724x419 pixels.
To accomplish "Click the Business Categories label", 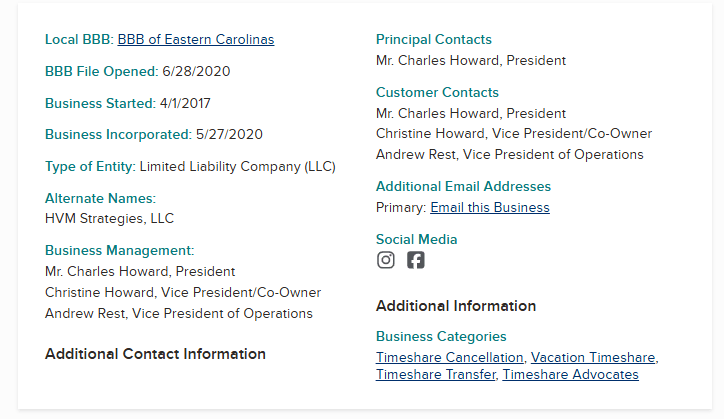I will tap(441, 337).
